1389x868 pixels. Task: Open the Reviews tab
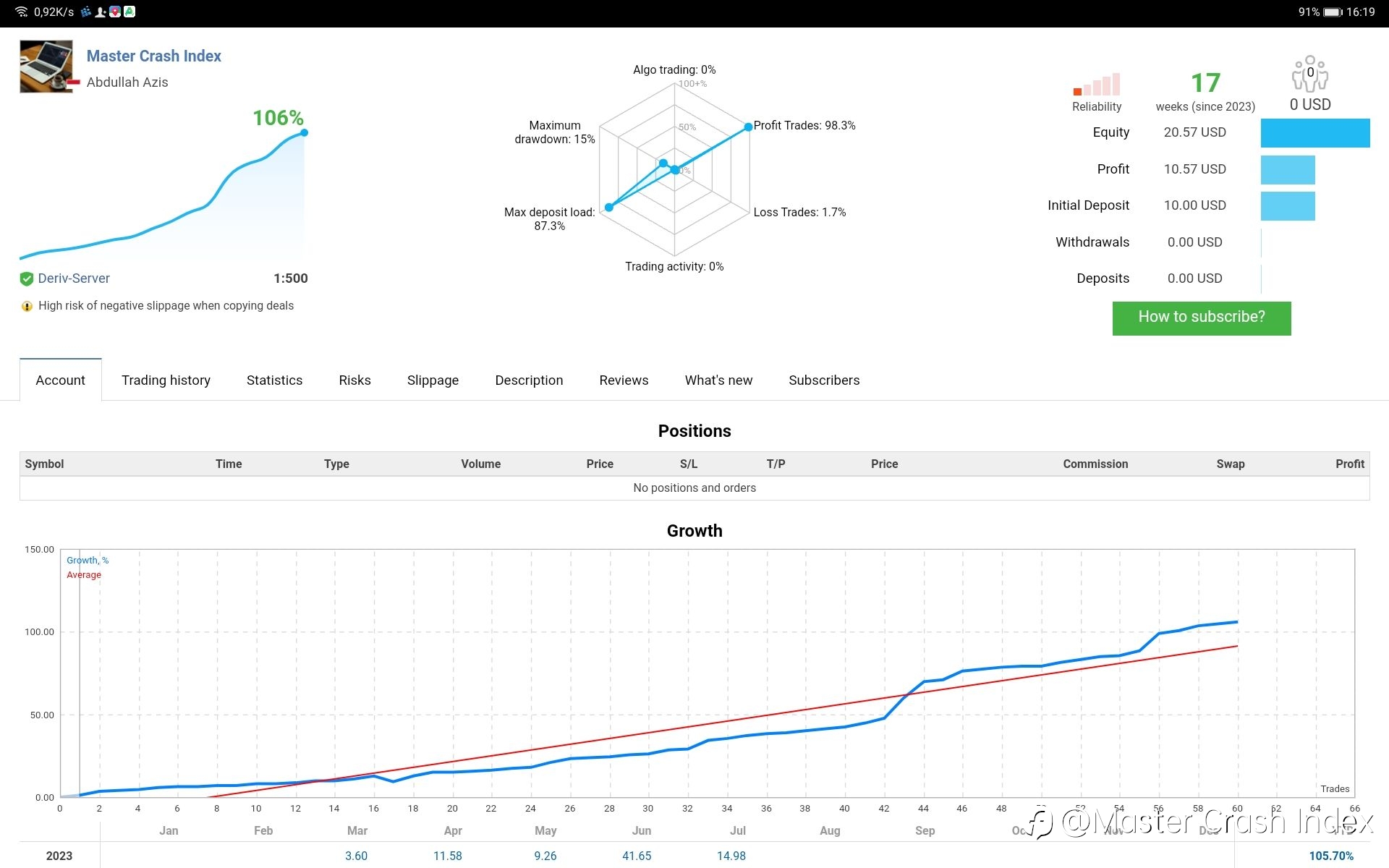click(x=624, y=380)
